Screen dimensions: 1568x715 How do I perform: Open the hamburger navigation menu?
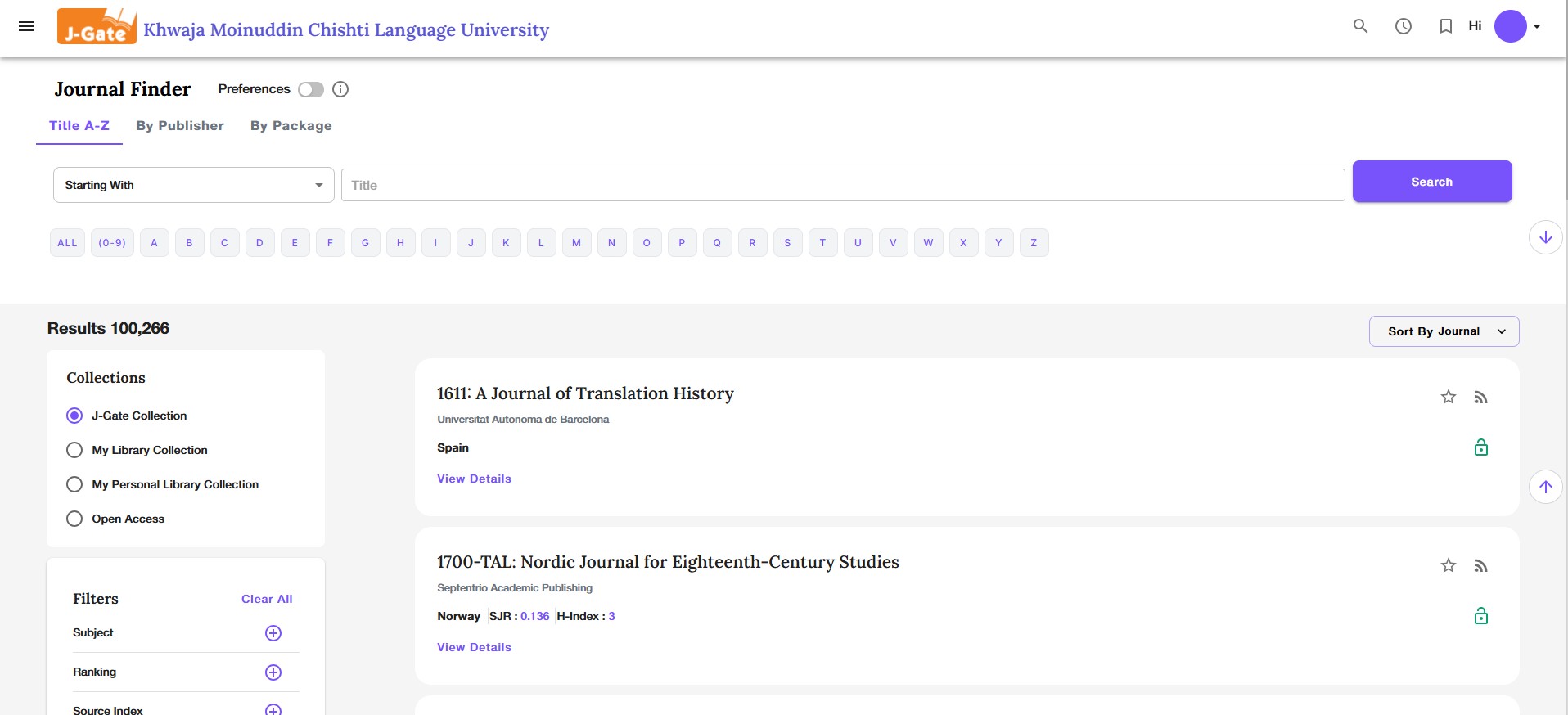click(26, 26)
